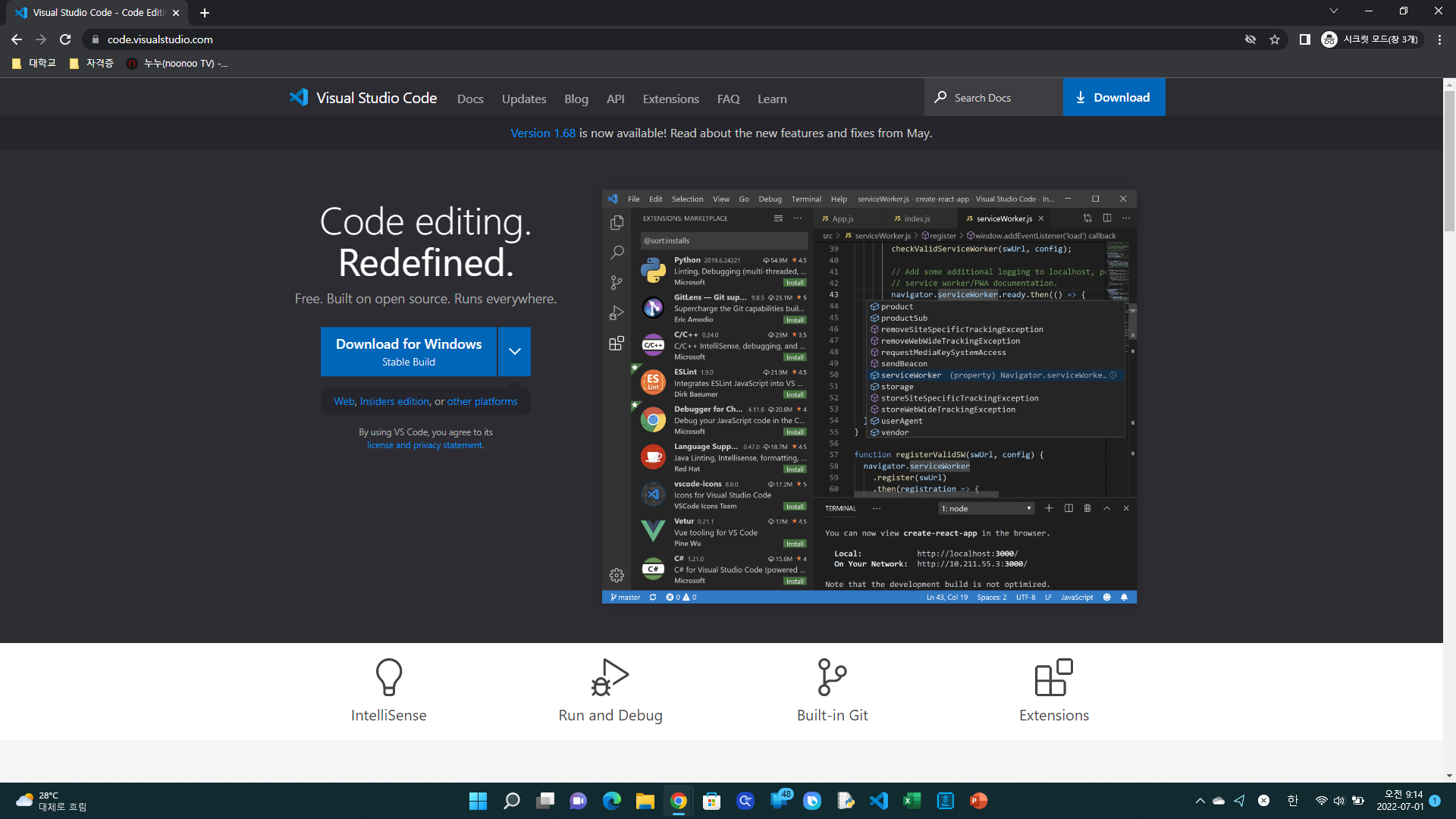The width and height of the screenshot is (1456, 819).
Task: Click the IntelliSense feature label
Action: point(389,715)
